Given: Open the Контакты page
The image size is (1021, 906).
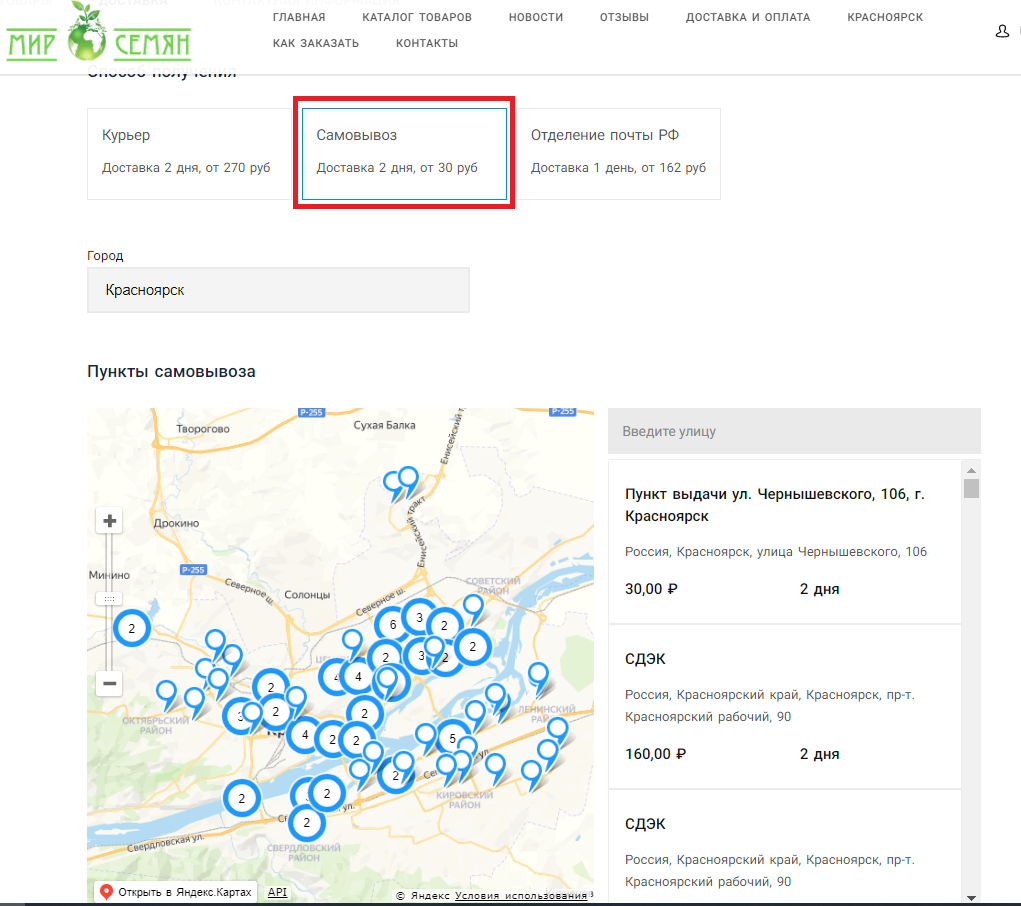Looking at the screenshot, I should pyautogui.click(x=427, y=43).
